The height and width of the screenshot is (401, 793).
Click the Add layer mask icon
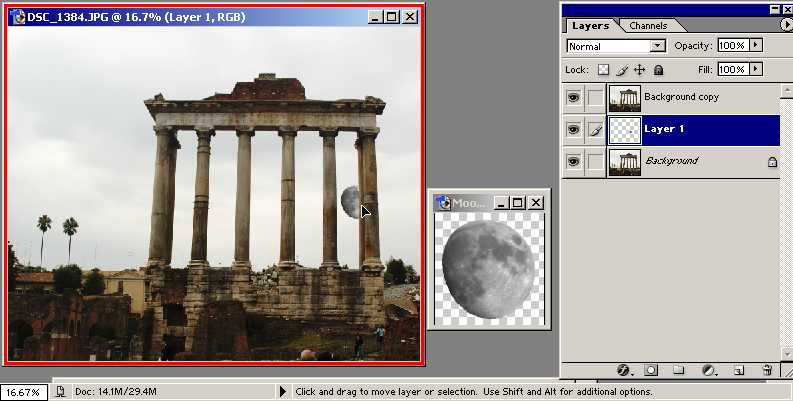pyautogui.click(x=650, y=370)
